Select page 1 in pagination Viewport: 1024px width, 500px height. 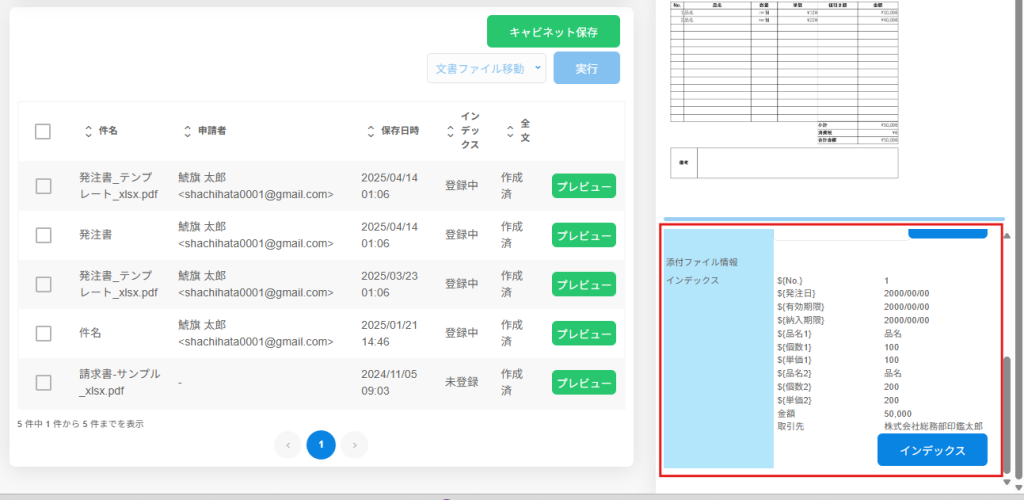(x=321, y=444)
